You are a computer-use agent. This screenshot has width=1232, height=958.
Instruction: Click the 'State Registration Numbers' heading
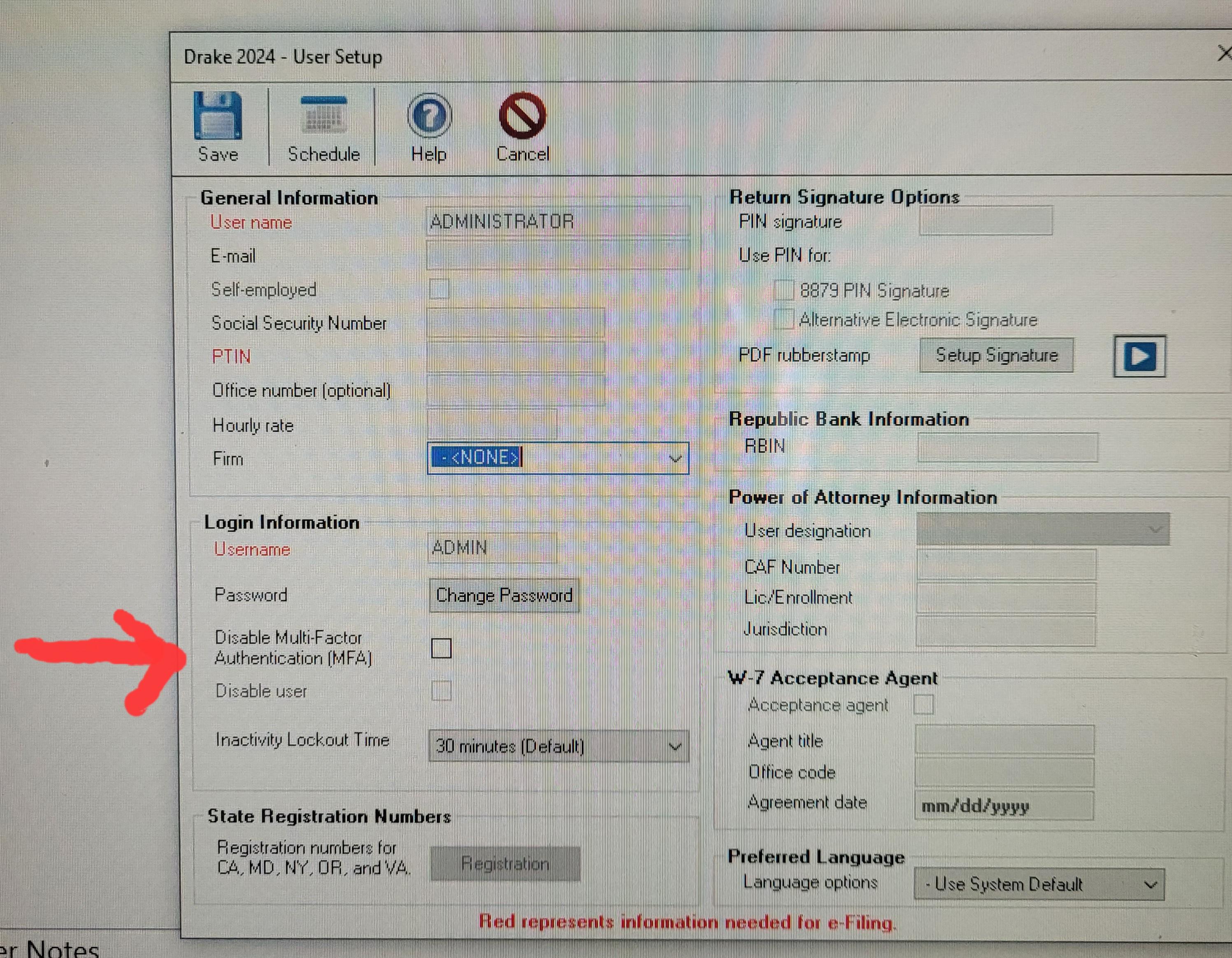click(x=329, y=816)
